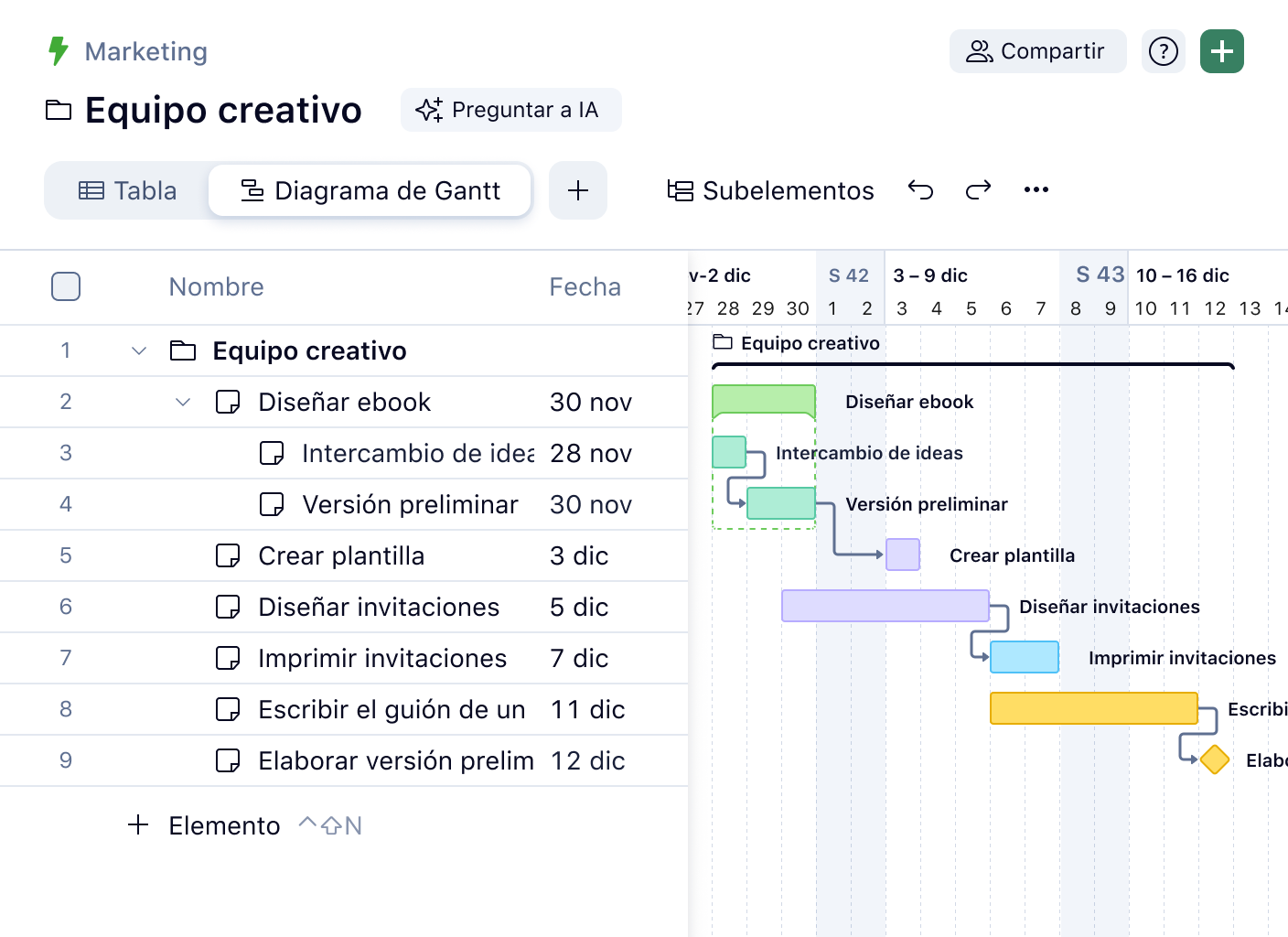The width and height of the screenshot is (1288, 937).
Task: Click Preguntar a IA button
Action: [x=511, y=110]
